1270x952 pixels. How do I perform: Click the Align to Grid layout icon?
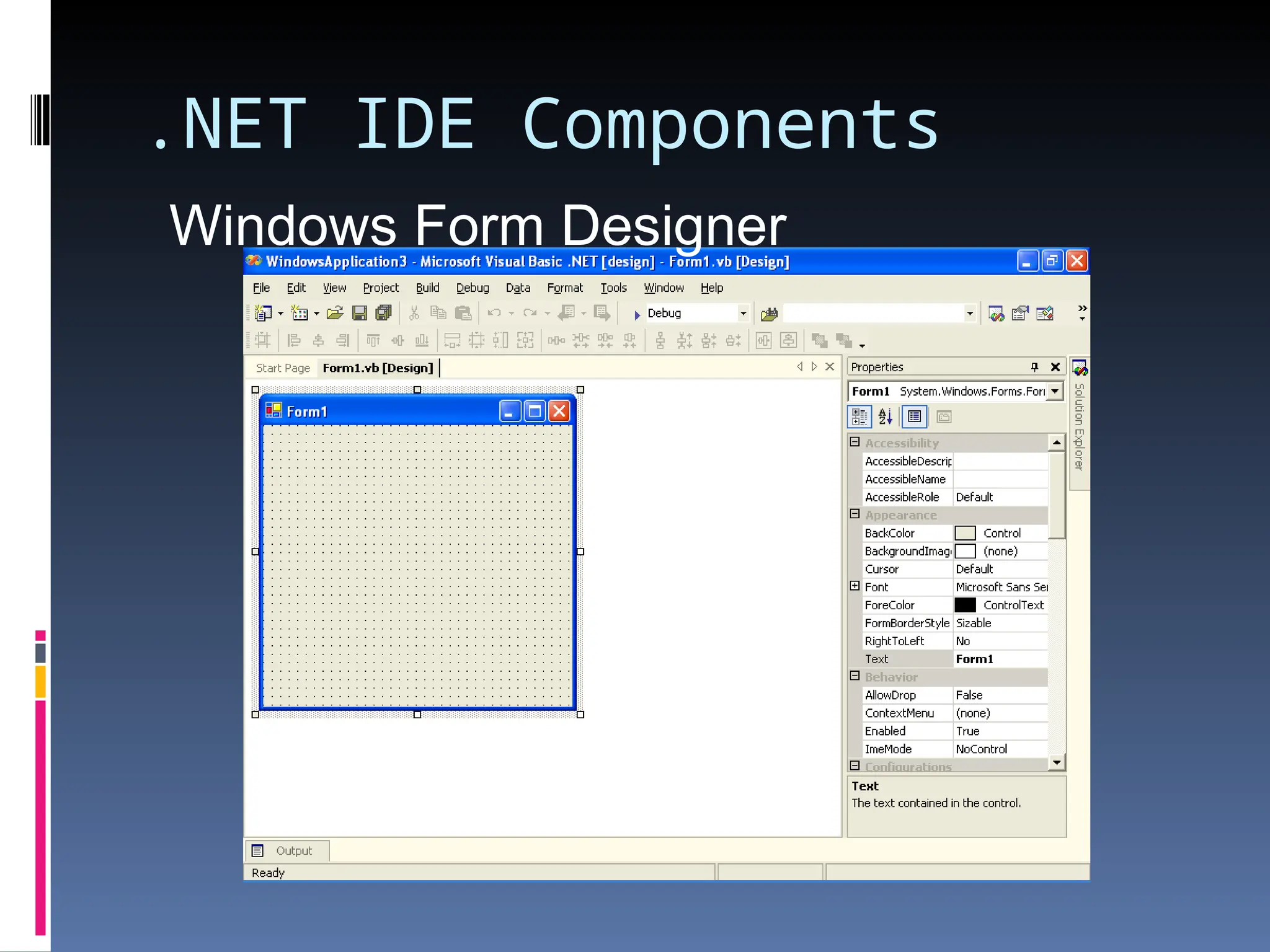(x=263, y=340)
